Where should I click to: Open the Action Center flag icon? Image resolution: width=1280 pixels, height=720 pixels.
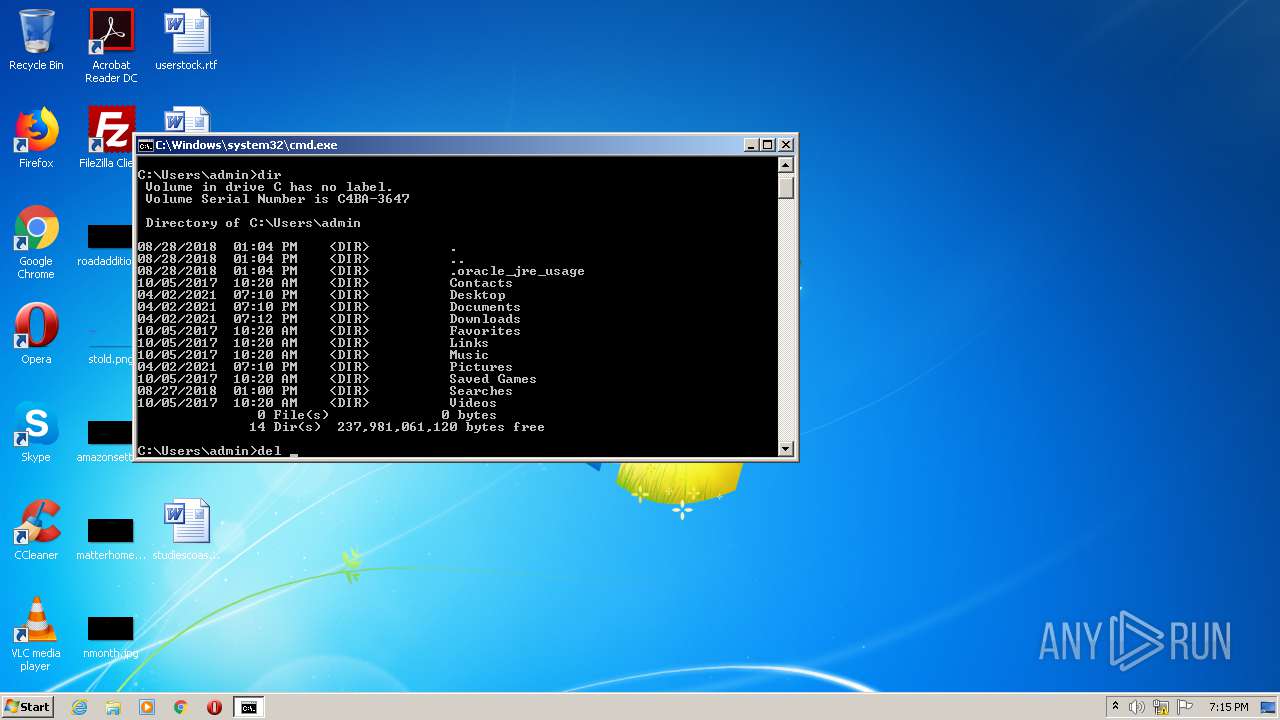pyautogui.click(x=1185, y=707)
